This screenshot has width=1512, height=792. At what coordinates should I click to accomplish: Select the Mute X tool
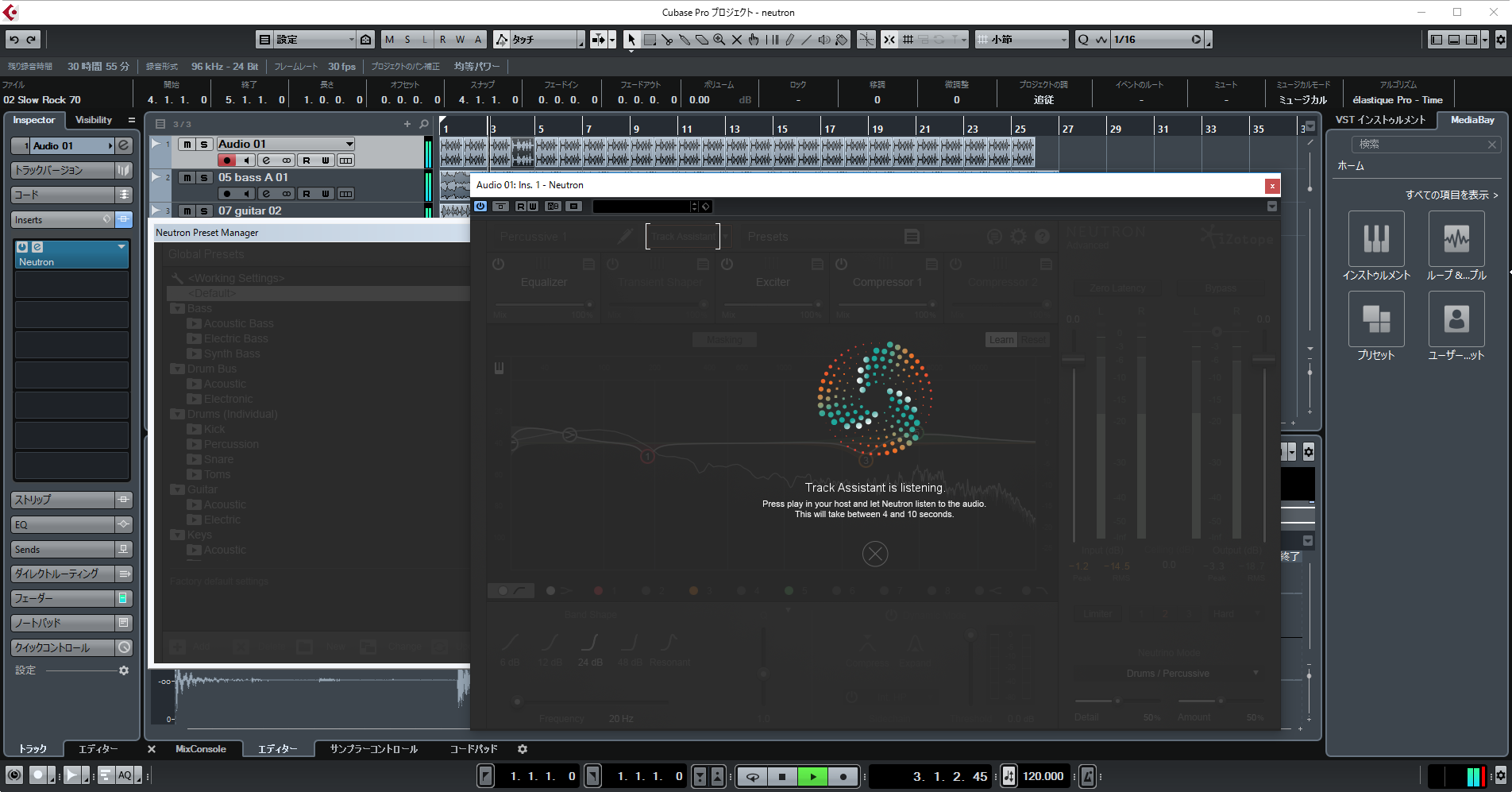tap(737, 40)
